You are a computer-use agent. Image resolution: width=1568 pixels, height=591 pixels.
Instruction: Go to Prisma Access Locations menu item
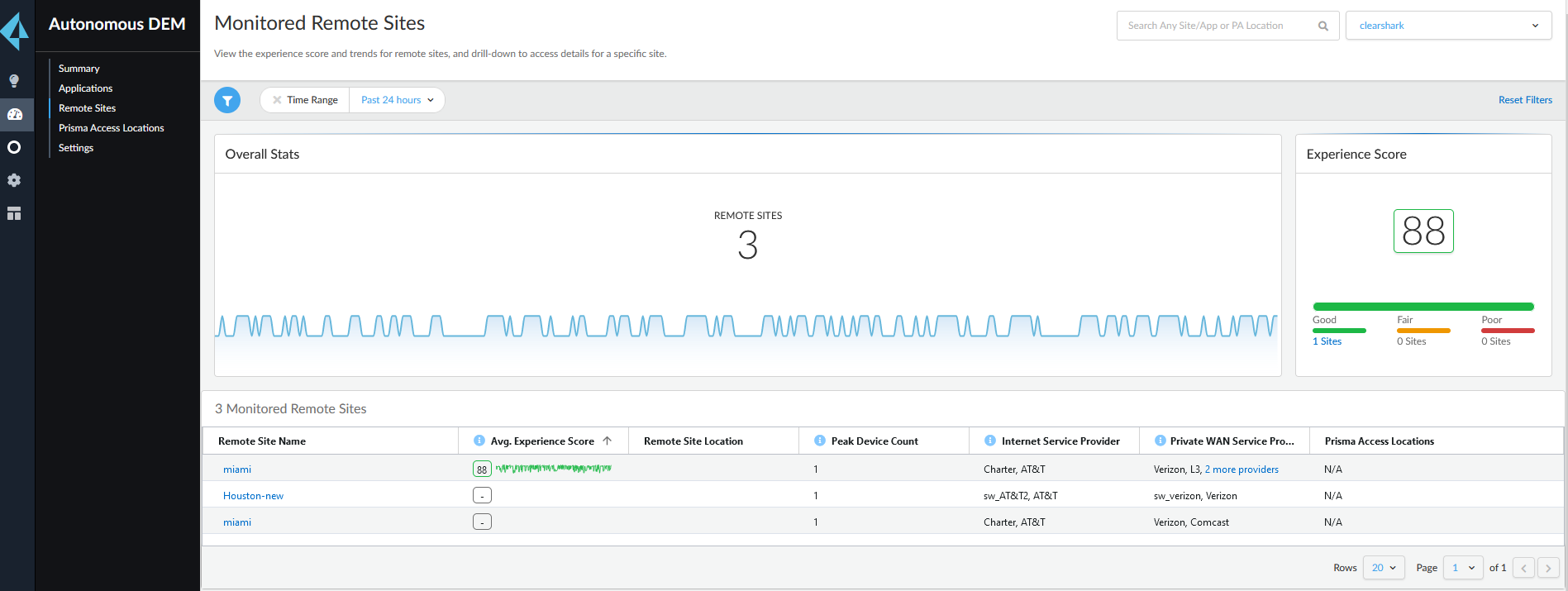coord(111,128)
